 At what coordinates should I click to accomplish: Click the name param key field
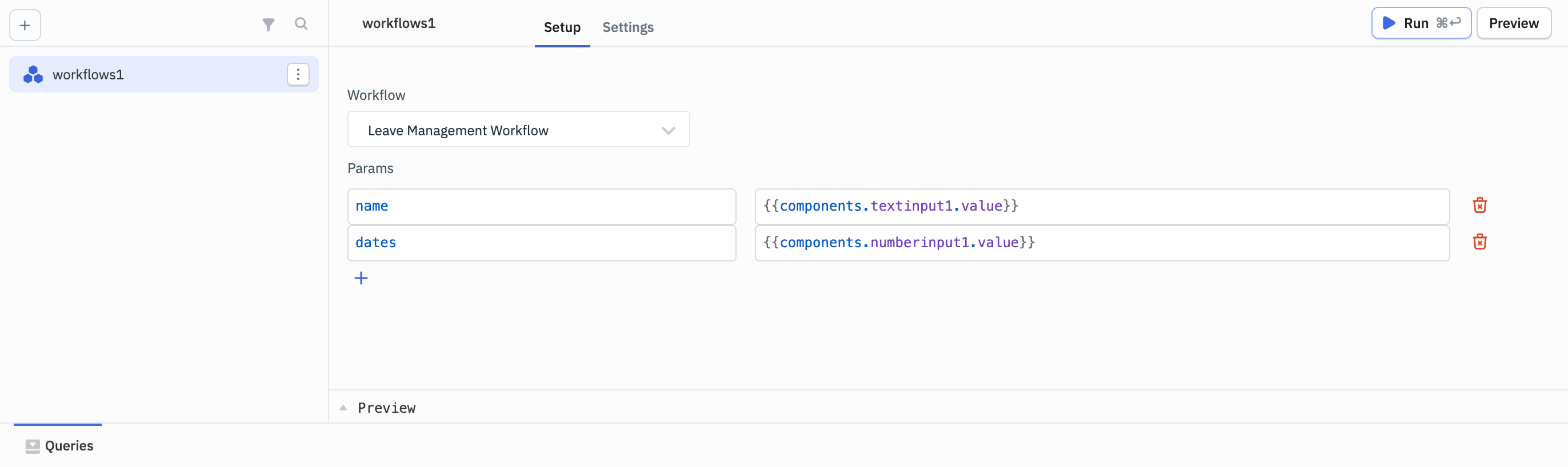(541, 206)
